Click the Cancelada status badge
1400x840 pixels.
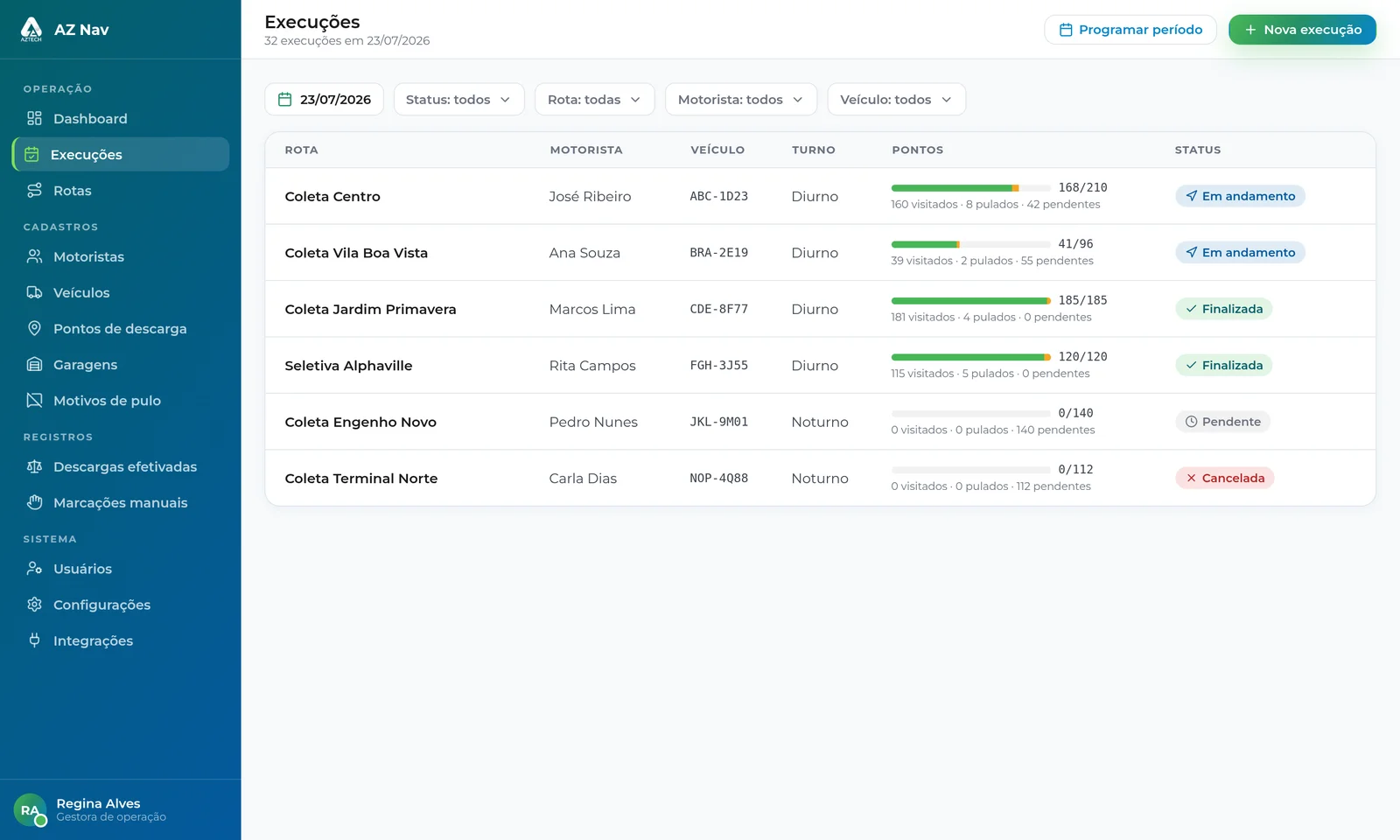coord(1224,478)
